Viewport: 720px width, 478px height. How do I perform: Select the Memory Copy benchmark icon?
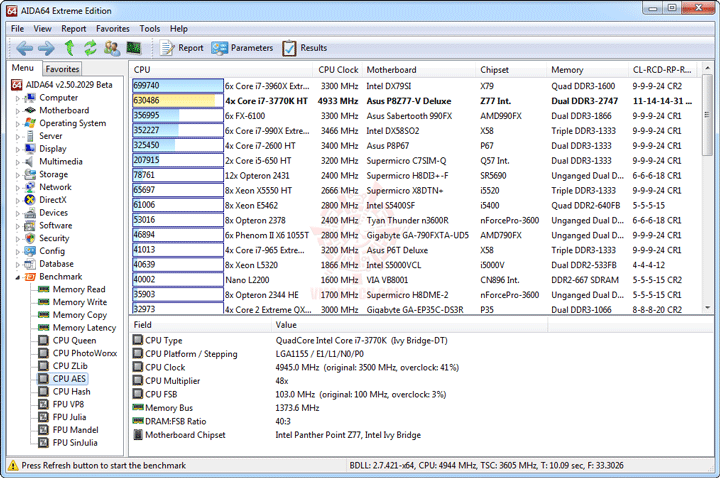pyautogui.click(x=44, y=315)
